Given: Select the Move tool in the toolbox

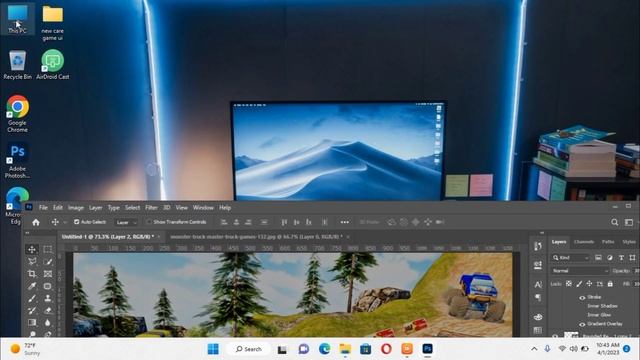Looking at the screenshot, I should tap(32, 249).
